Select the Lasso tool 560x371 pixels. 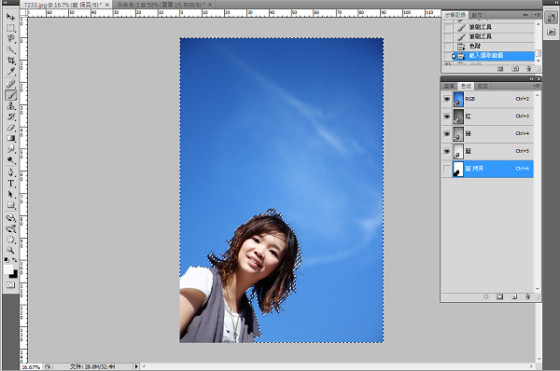tap(11, 39)
